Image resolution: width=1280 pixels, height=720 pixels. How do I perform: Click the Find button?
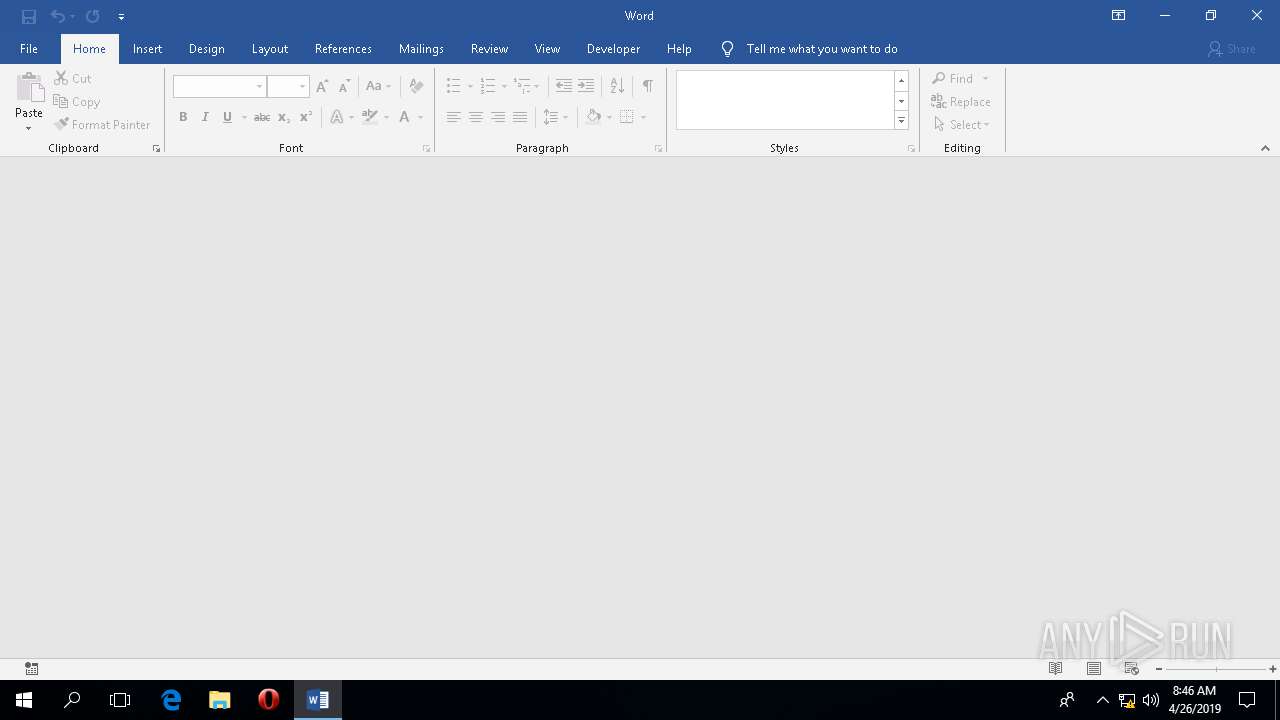click(953, 78)
